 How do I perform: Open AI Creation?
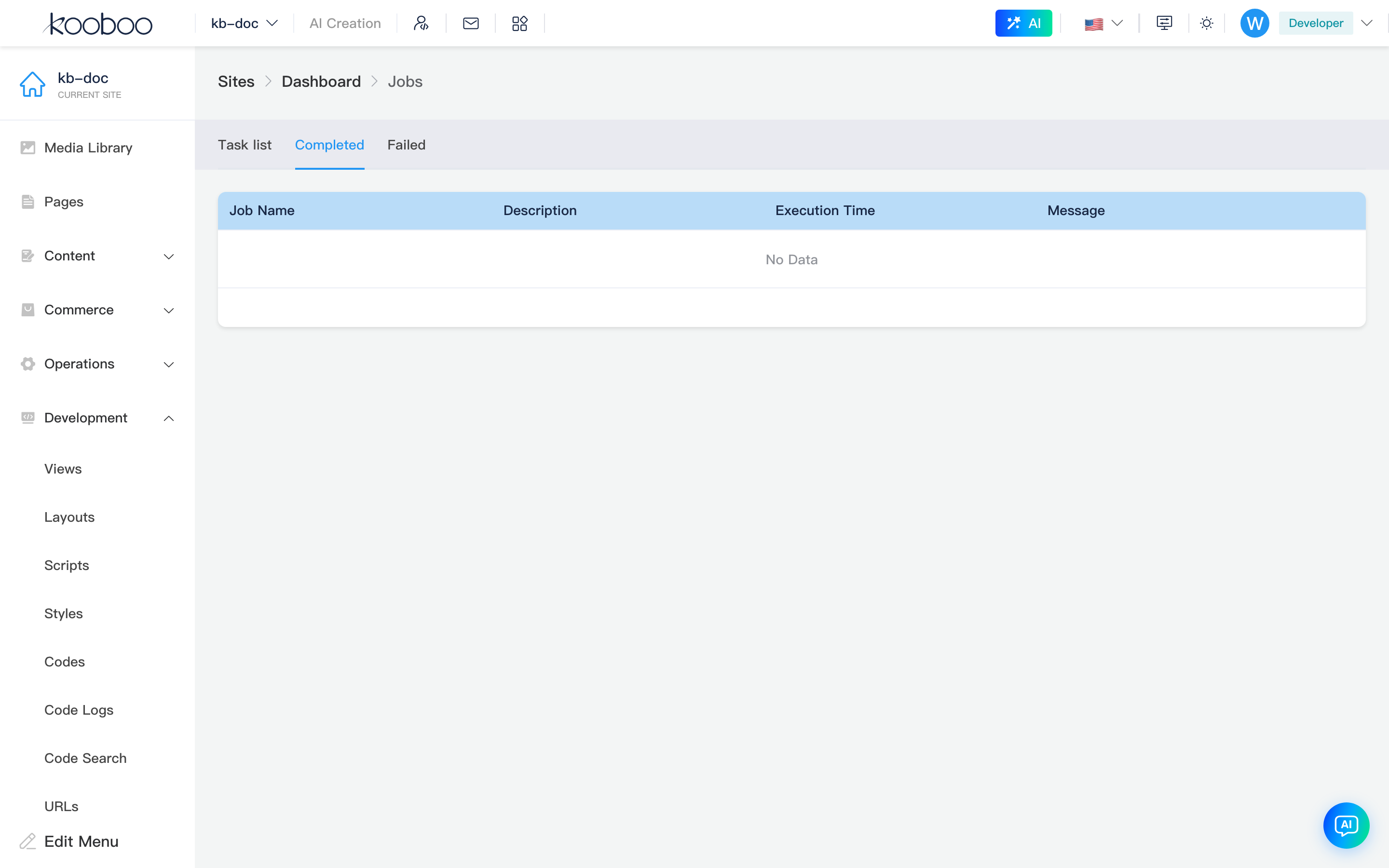345,24
